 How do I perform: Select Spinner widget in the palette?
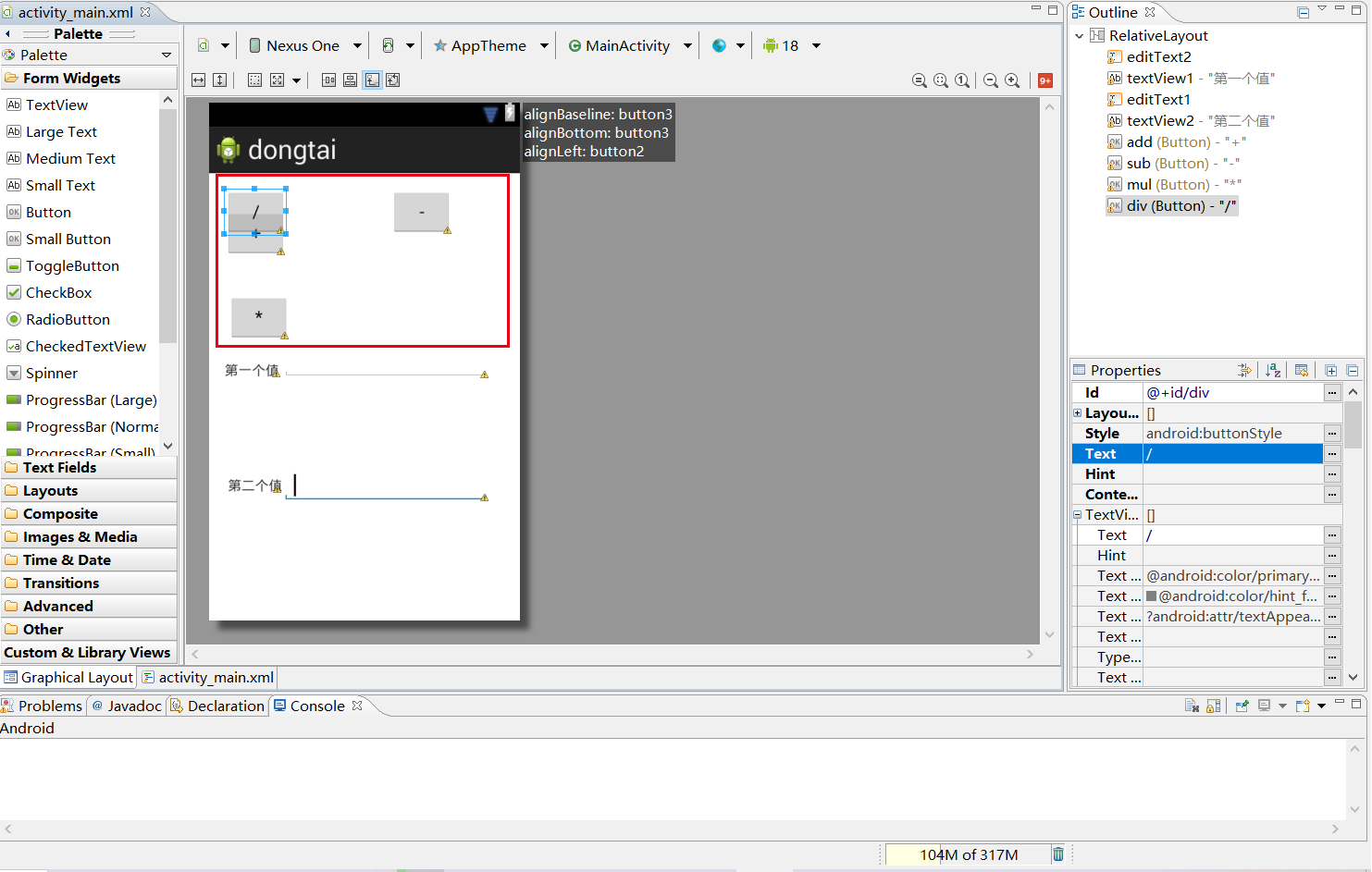click(52, 373)
